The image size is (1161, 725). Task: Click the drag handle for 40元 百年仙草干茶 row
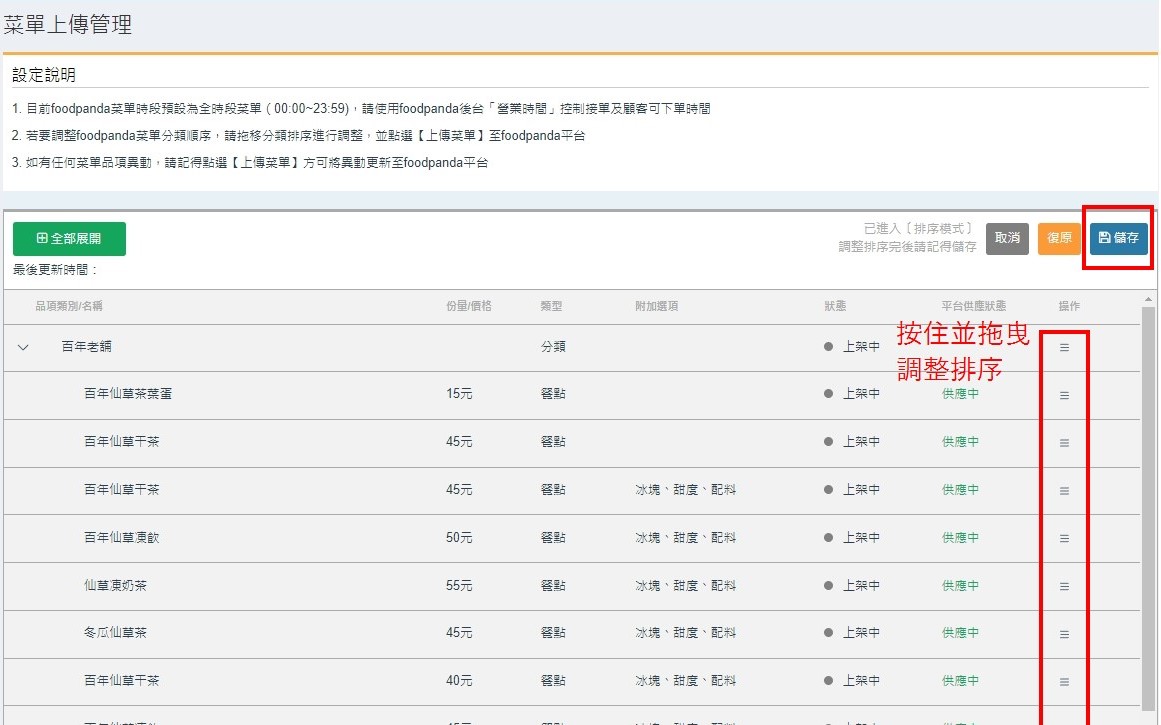coord(1064,682)
